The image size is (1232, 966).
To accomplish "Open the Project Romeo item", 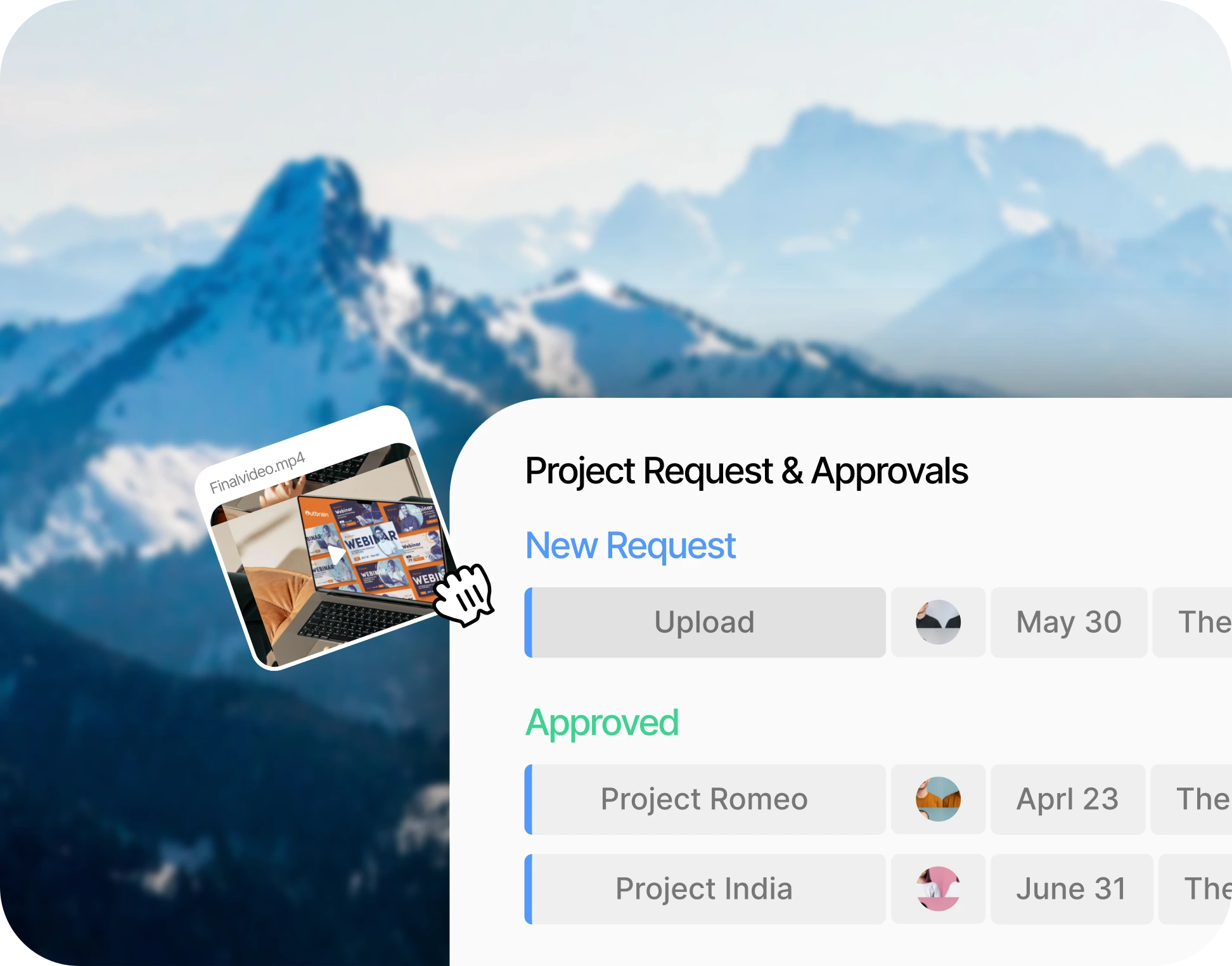I will coord(705,799).
